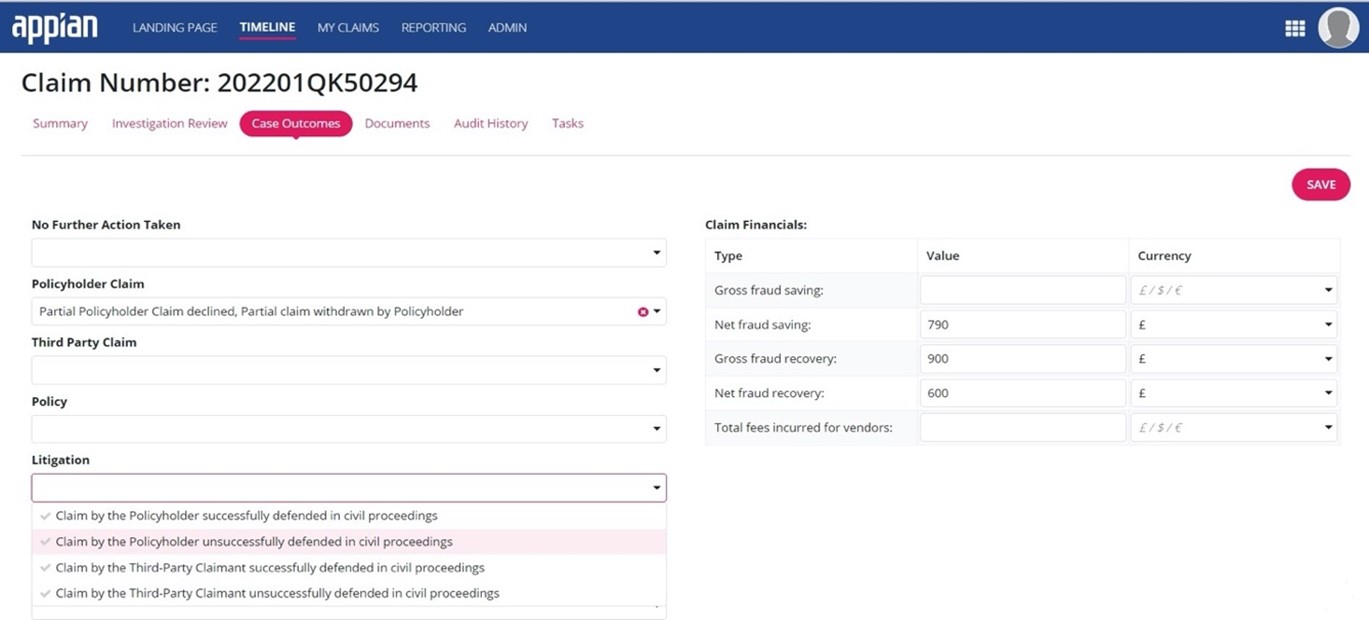1369x620 pixels.
Task: Select currency for Gross fraud saving
Action: tap(1234, 290)
